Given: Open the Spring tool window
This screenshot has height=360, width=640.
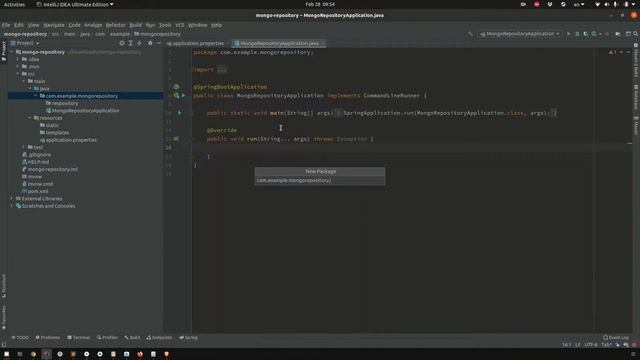Looking at the screenshot, I should point(189,338).
